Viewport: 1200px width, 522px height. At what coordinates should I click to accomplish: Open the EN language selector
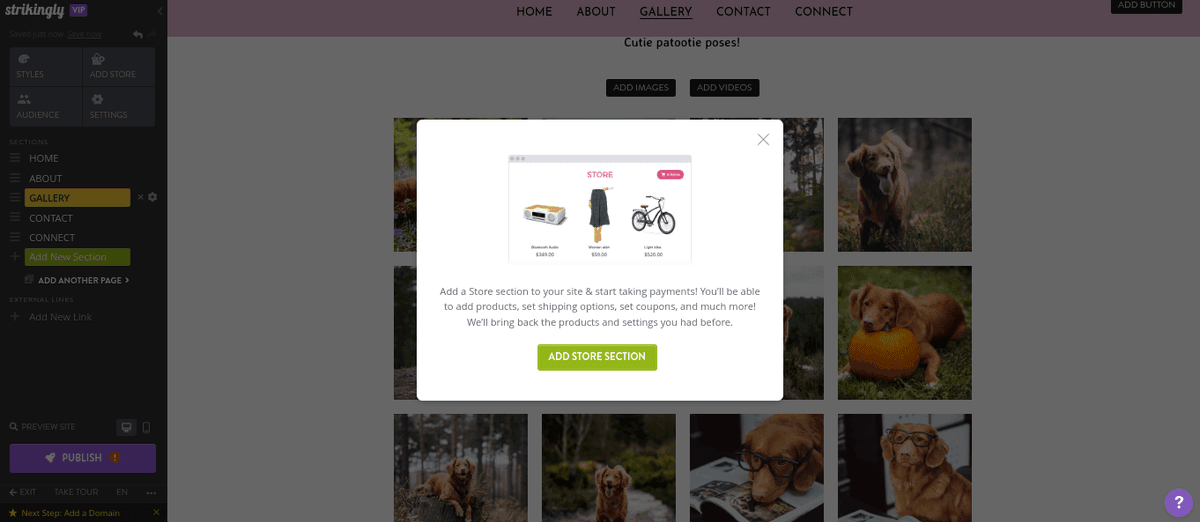click(122, 492)
